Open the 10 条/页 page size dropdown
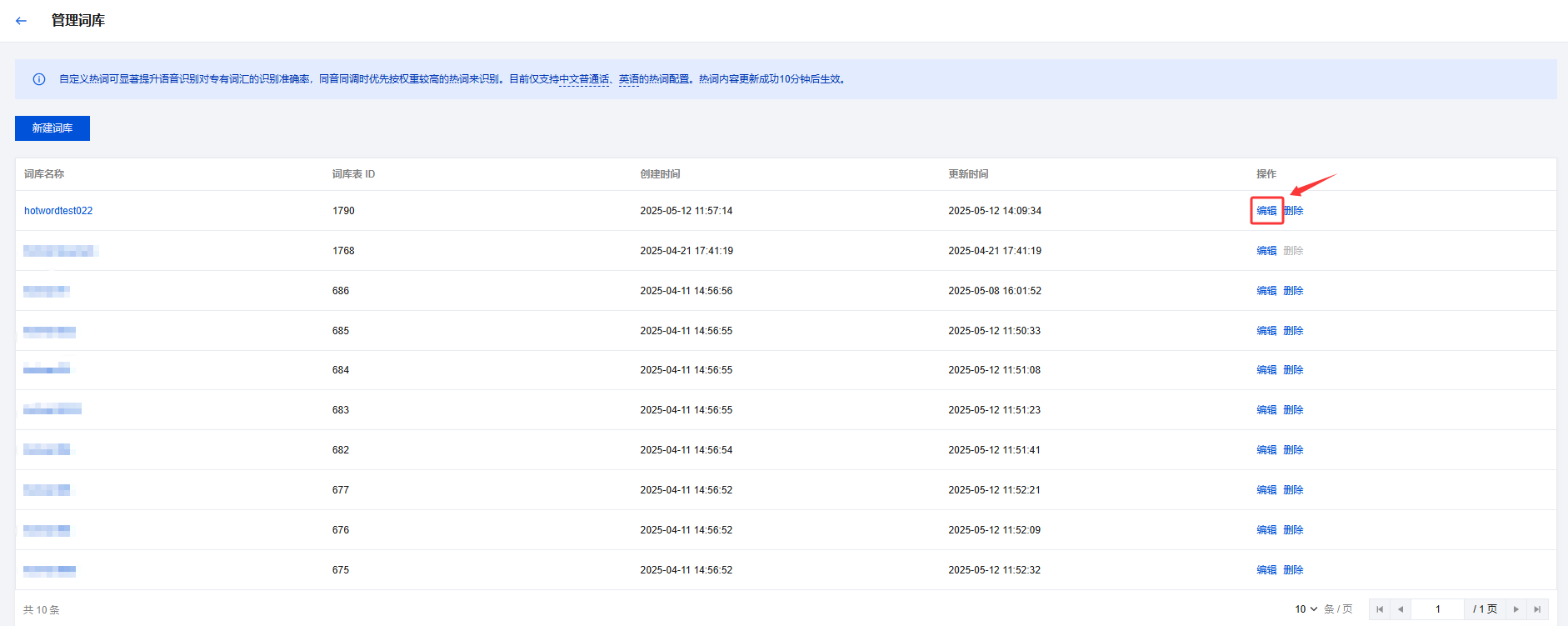Viewport: 1568px width, 626px height. (1306, 609)
